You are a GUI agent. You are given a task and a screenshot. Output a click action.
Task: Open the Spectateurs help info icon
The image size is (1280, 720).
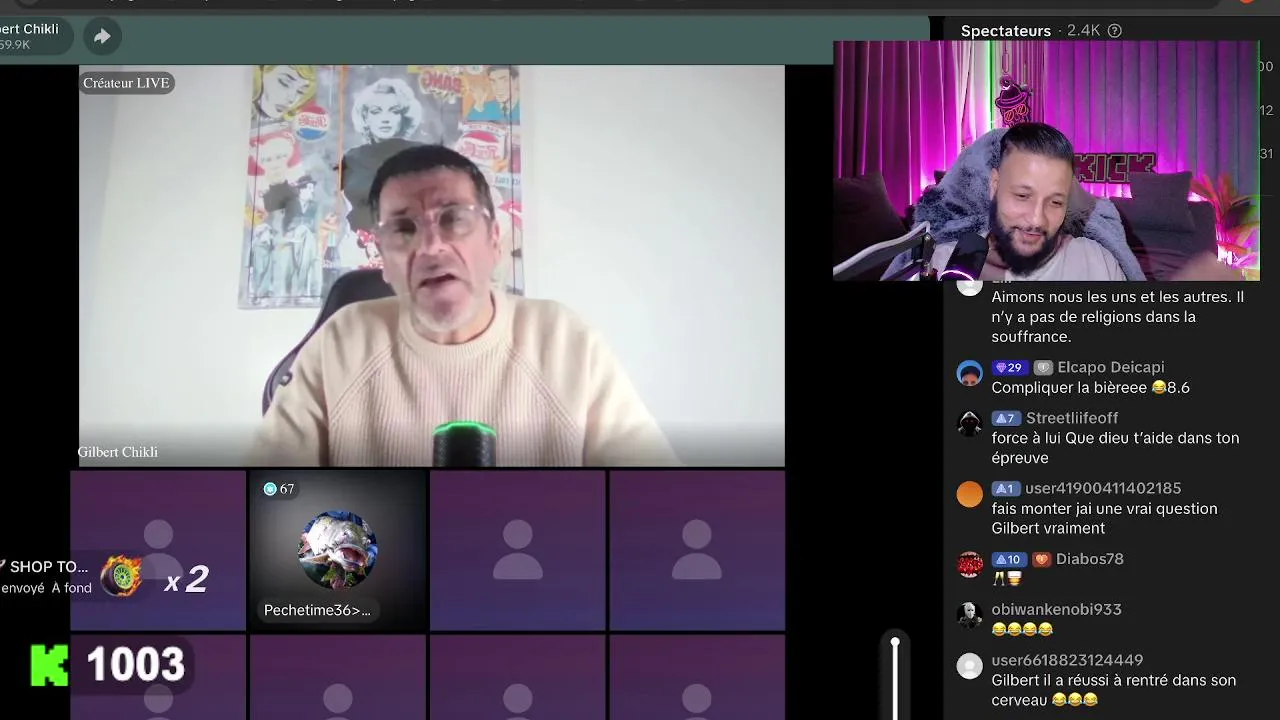click(1115, 31)
